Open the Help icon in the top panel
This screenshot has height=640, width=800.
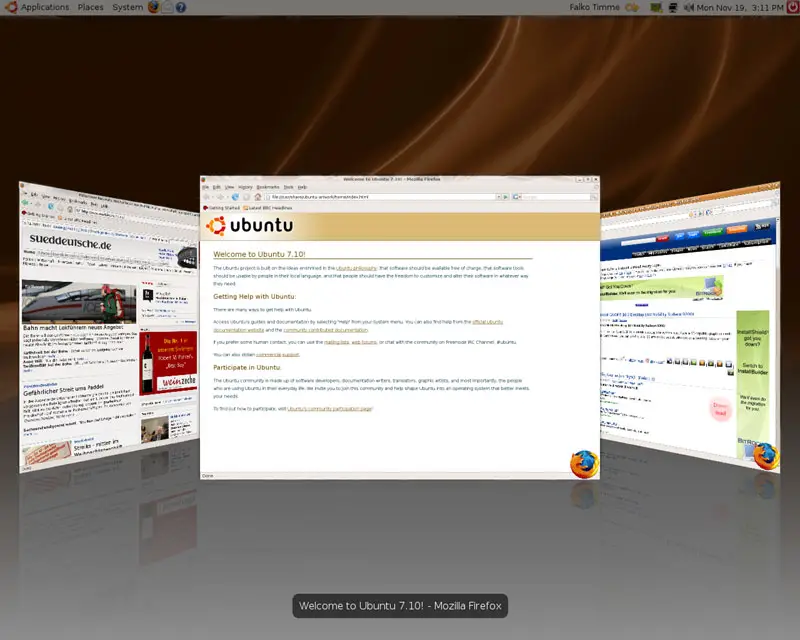pos(181,7)
